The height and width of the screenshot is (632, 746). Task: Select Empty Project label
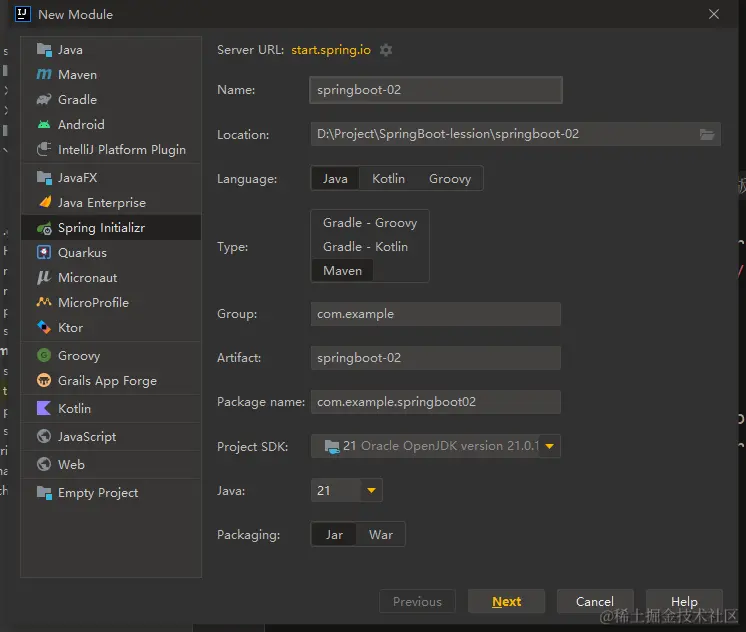pos(98,493)
